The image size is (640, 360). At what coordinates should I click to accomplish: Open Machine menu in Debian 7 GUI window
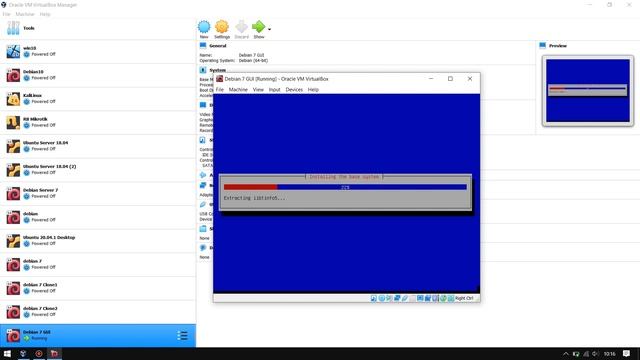coord(238,89)
